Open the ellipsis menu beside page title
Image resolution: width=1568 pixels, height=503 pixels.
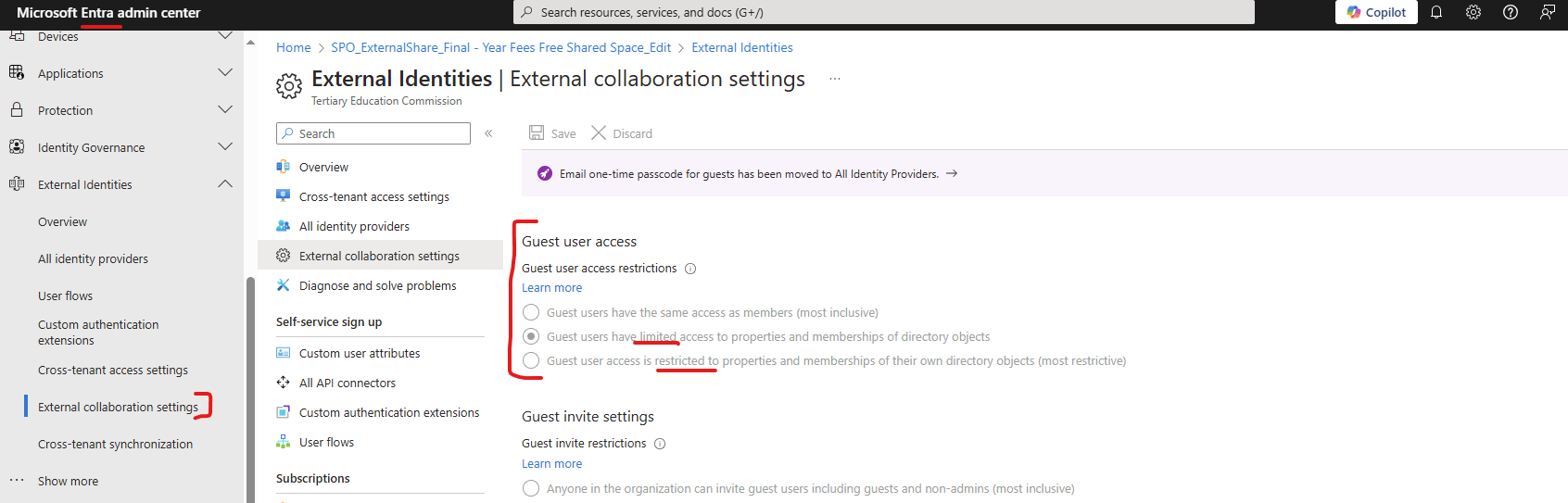tap(834, 79)
